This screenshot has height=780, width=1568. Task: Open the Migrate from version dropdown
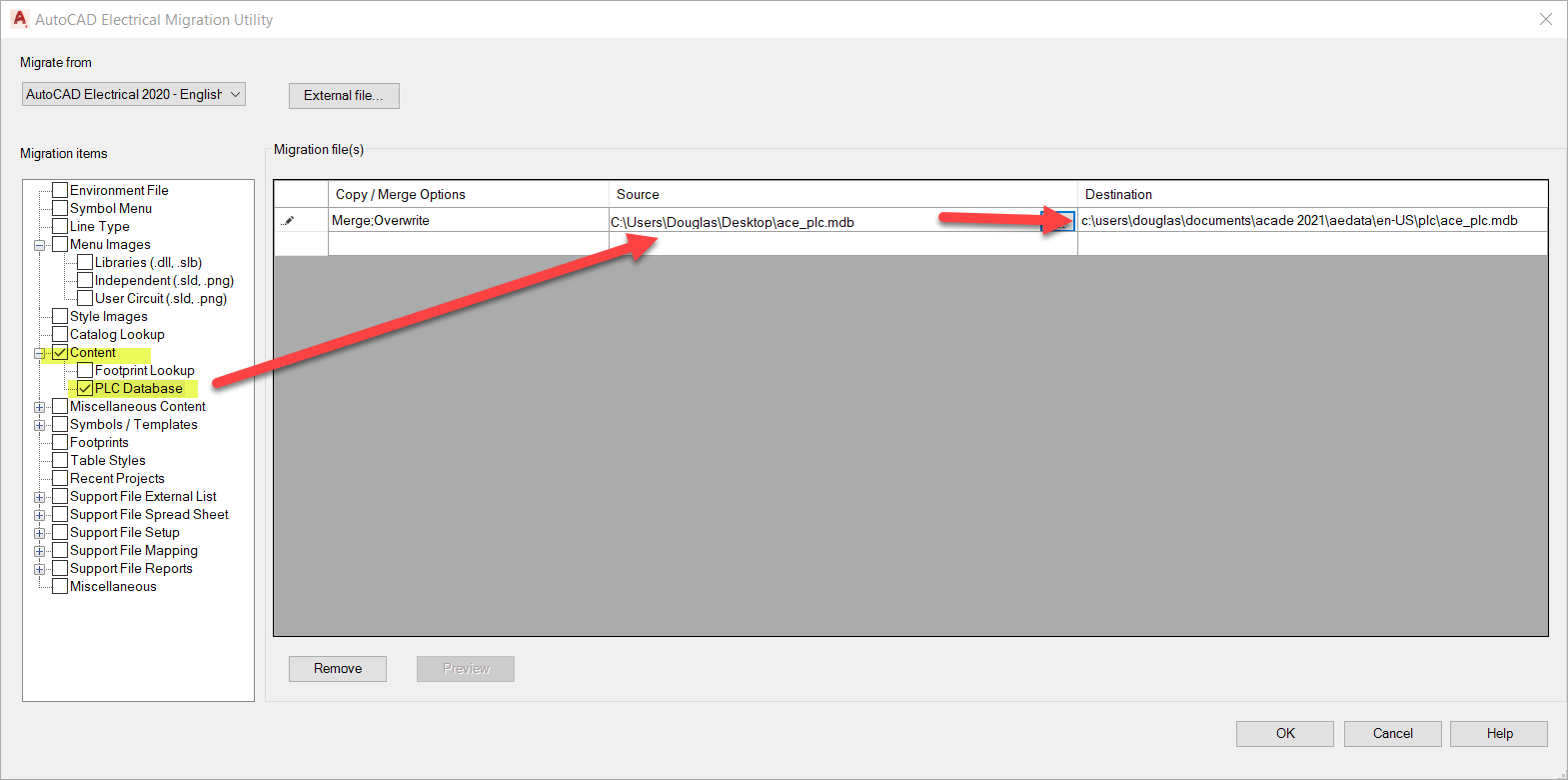point(134,94)
